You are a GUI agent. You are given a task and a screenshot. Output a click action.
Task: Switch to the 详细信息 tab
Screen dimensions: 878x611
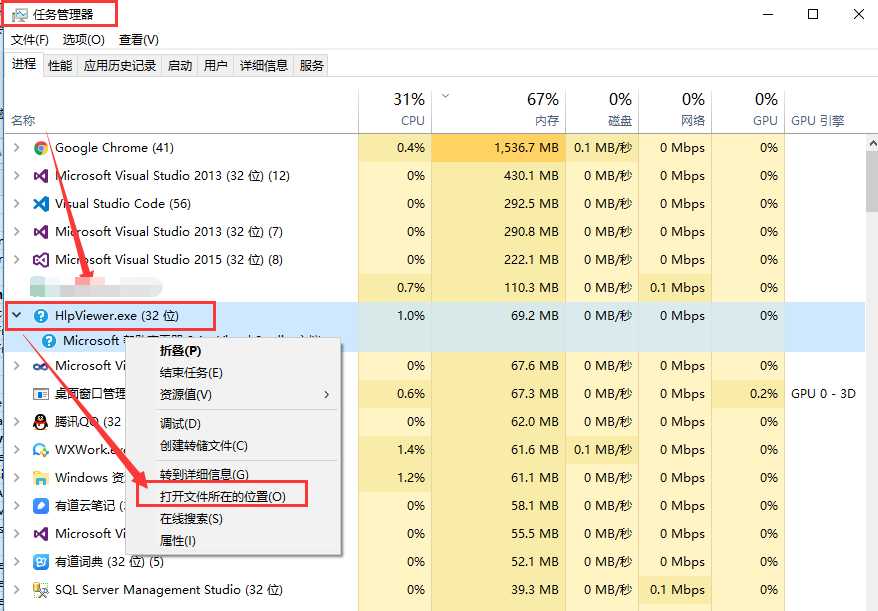[264, 66]
